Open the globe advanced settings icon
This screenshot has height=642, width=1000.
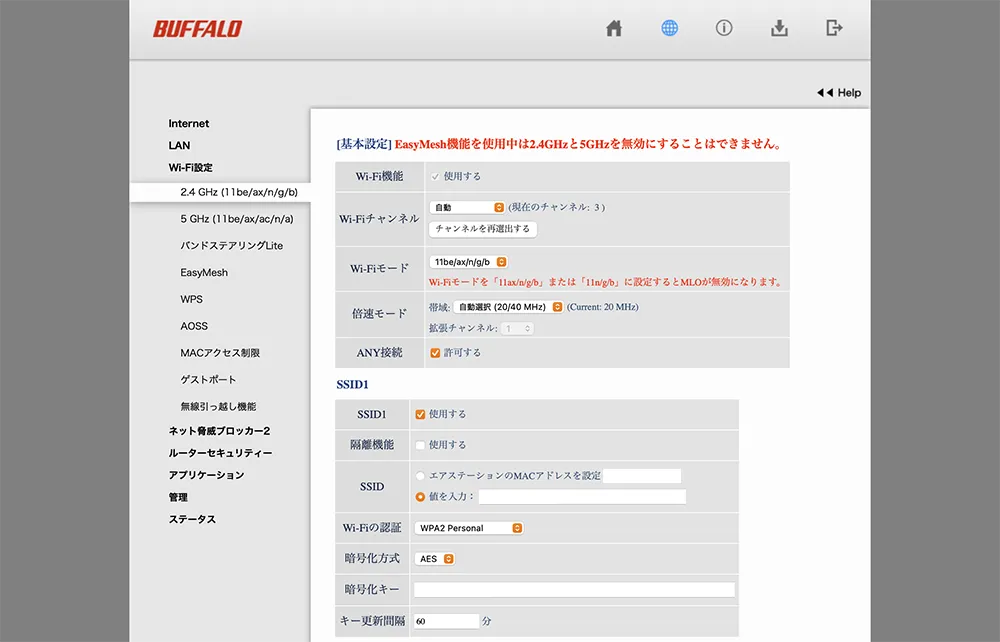[669, 28]
